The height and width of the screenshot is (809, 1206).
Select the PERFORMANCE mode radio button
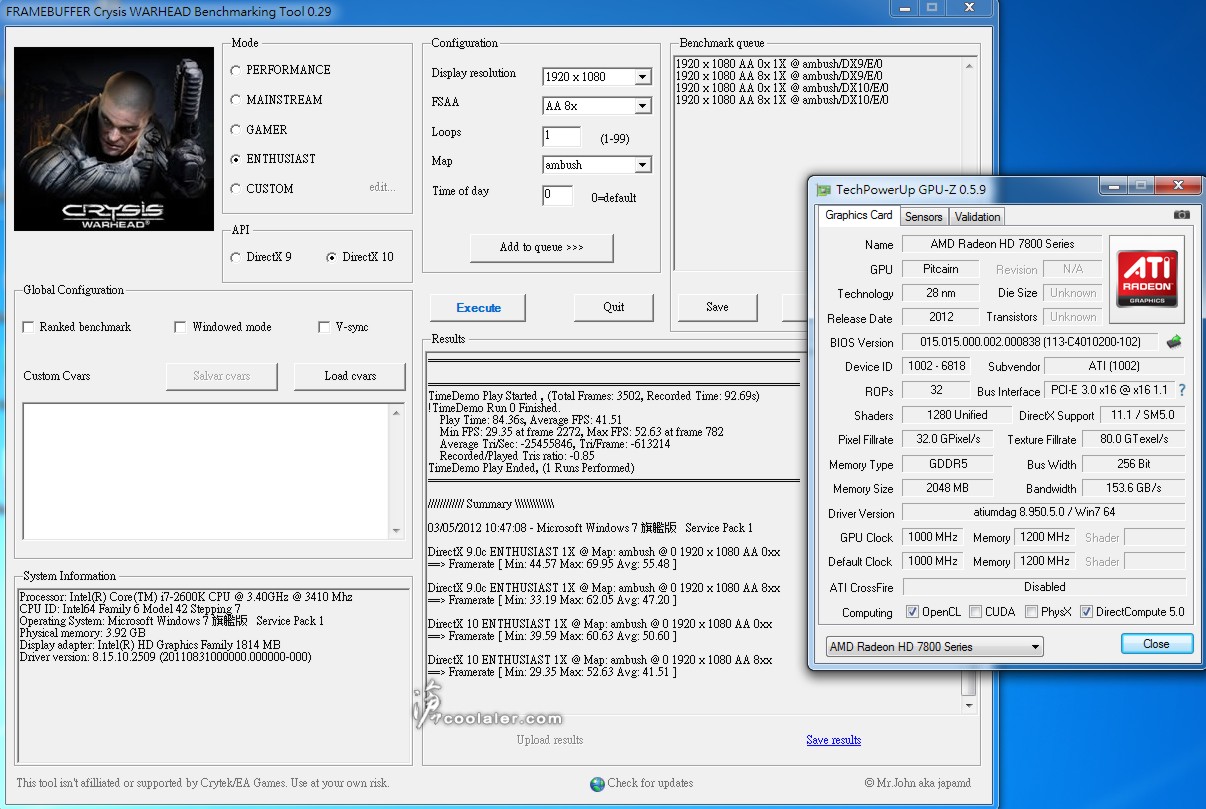pos(235,70)
